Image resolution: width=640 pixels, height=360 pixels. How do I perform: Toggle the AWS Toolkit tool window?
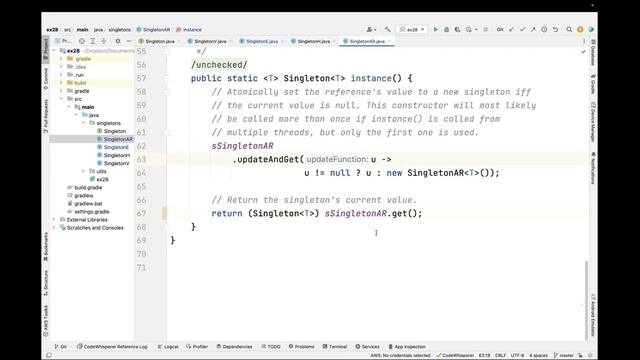tap(45, 320)
